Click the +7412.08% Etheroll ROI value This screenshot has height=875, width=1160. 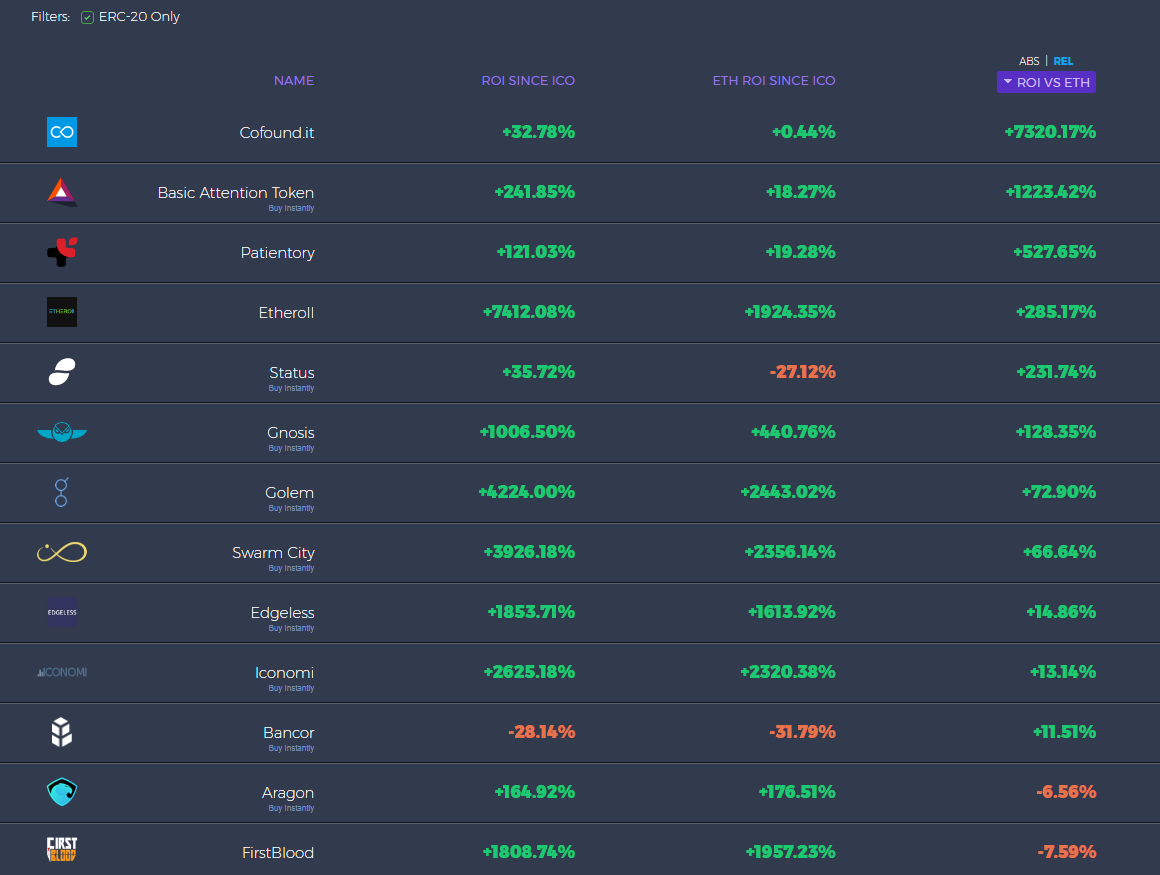tap(529, 312)
